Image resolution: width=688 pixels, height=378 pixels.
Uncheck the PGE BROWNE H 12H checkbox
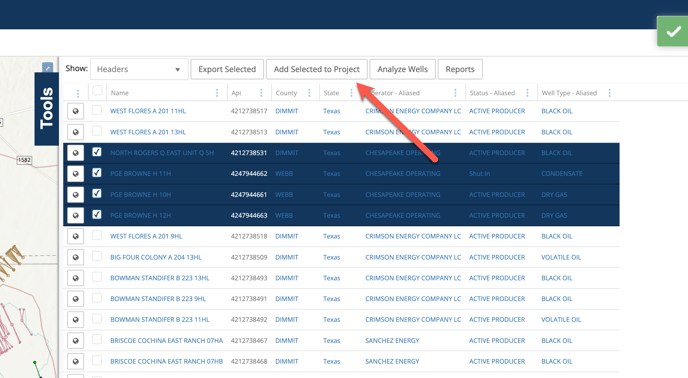click(x=97, y=214)
